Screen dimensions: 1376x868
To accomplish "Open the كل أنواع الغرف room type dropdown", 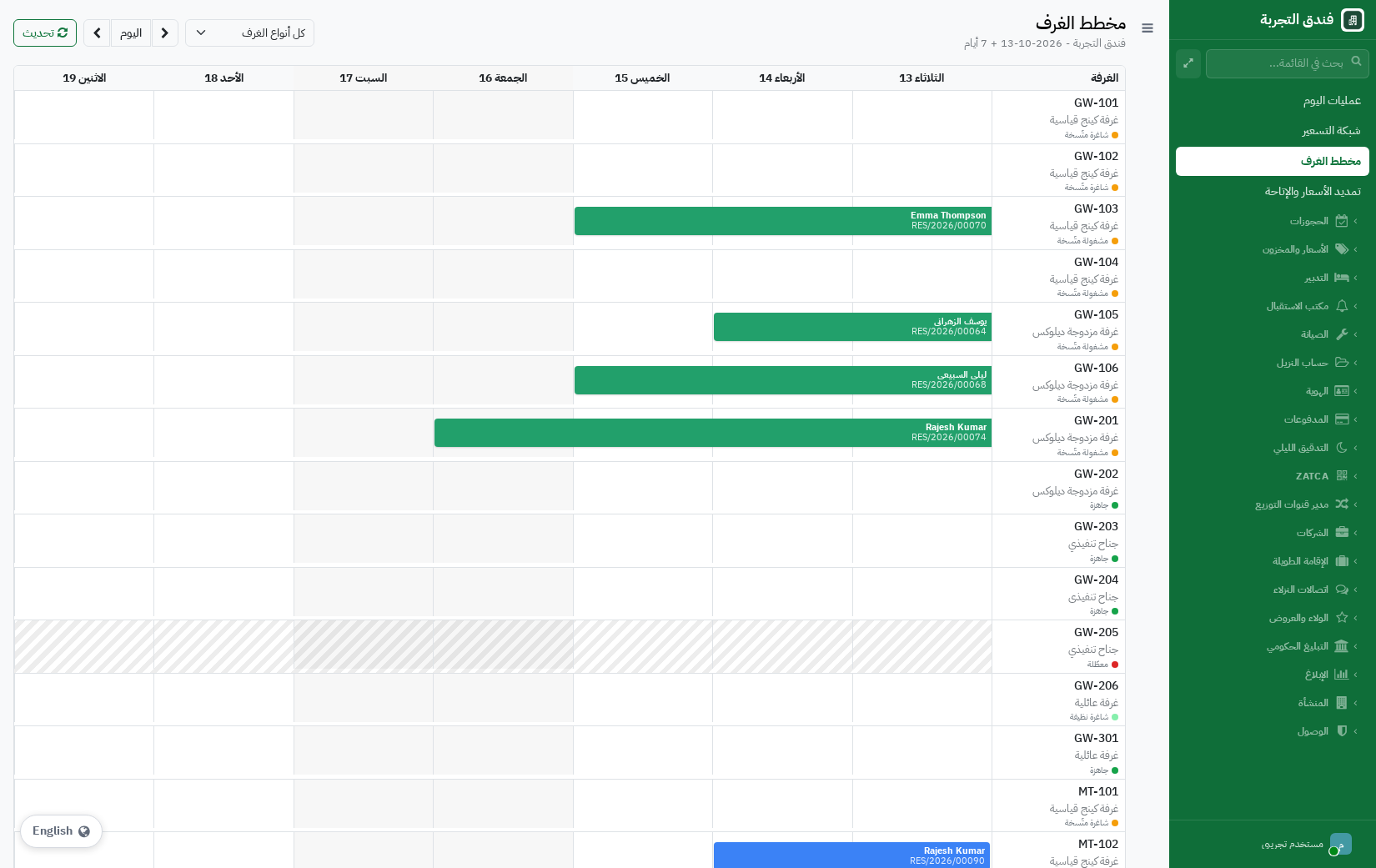I will pos(249,33).
